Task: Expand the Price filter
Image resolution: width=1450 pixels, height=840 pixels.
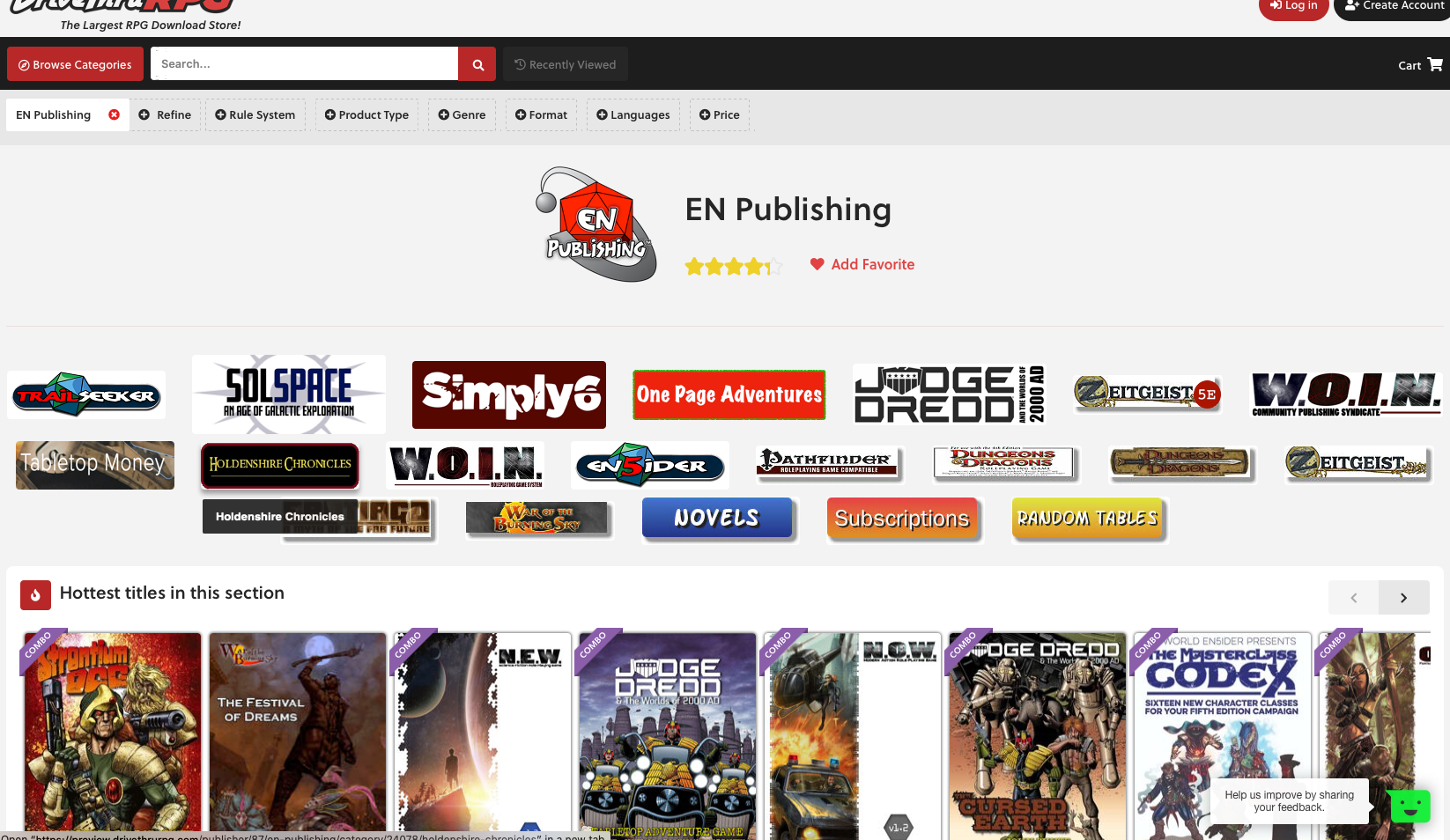Action: (720, 115)
